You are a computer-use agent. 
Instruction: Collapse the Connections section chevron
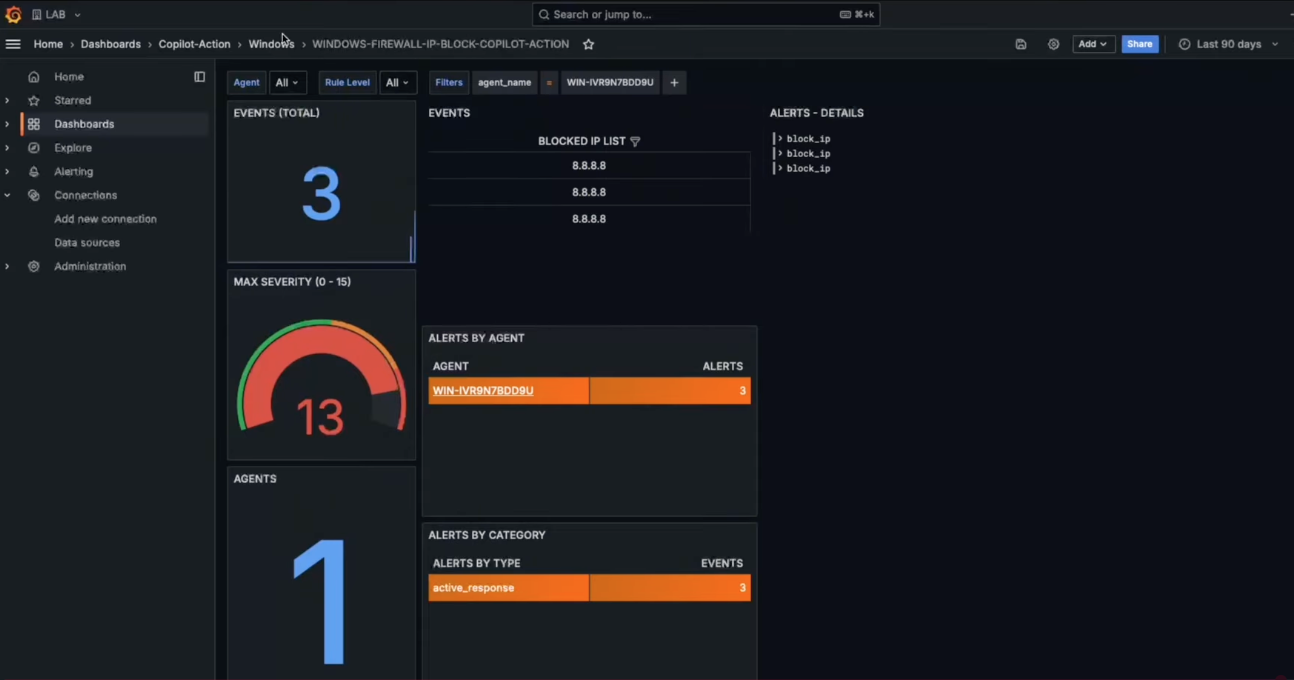click(7, 195)
